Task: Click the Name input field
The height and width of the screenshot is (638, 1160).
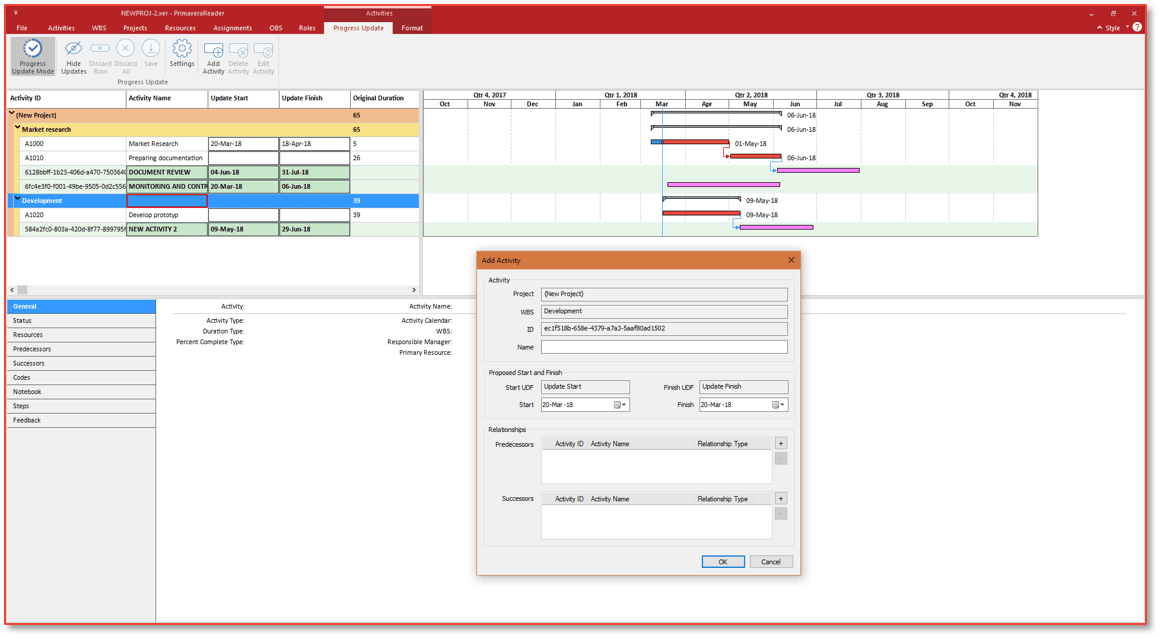Action: (664, 347)
